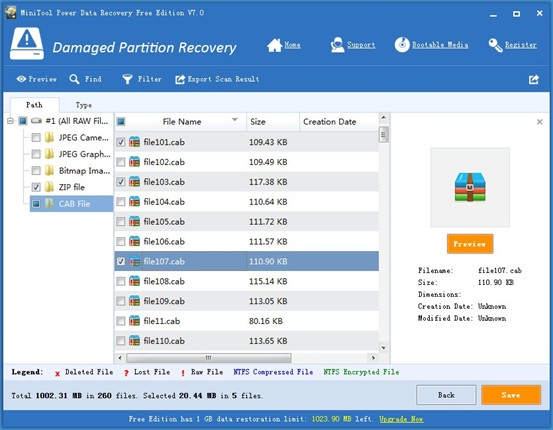Open the Register link
The height and width of the screenshot is (430, 553).
click(521, 45)
